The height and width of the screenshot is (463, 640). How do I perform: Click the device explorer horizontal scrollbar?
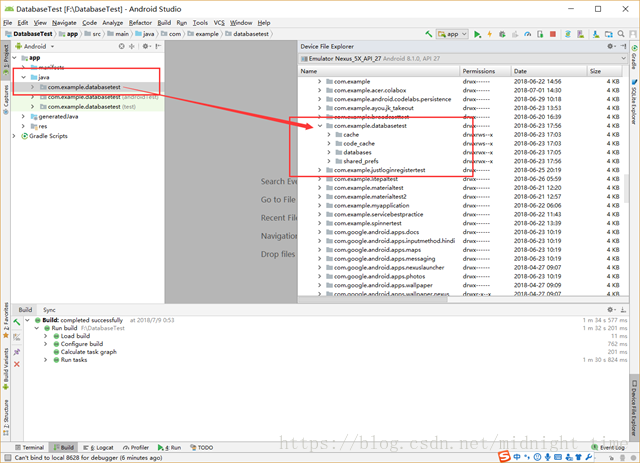(373, 300)
